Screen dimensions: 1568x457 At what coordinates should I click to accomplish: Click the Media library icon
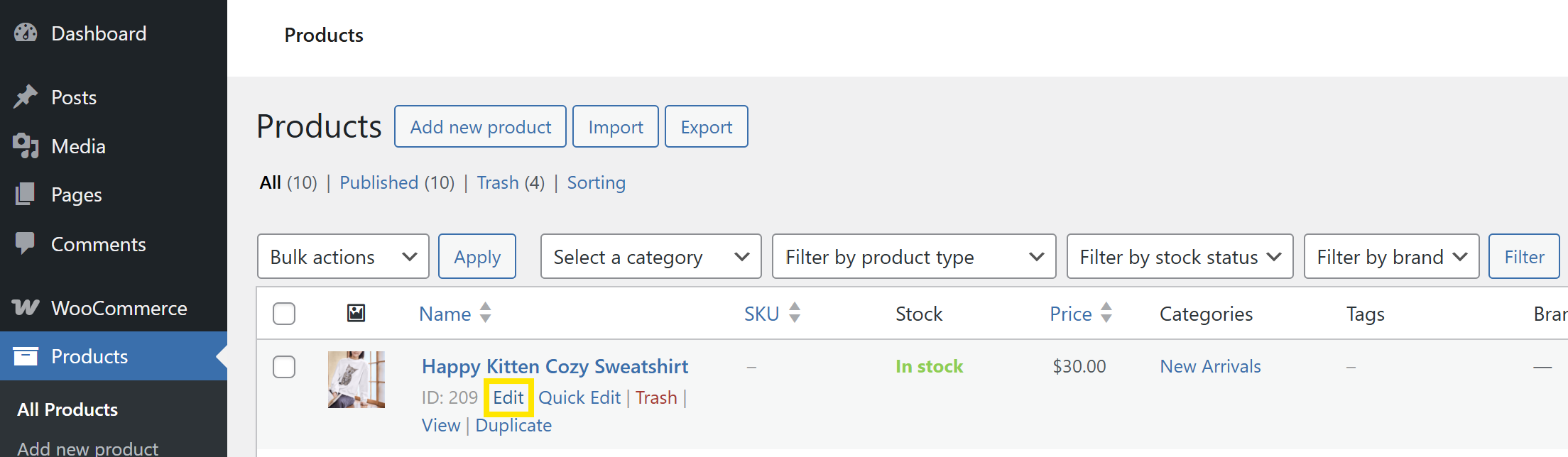(x=26, y=146)
